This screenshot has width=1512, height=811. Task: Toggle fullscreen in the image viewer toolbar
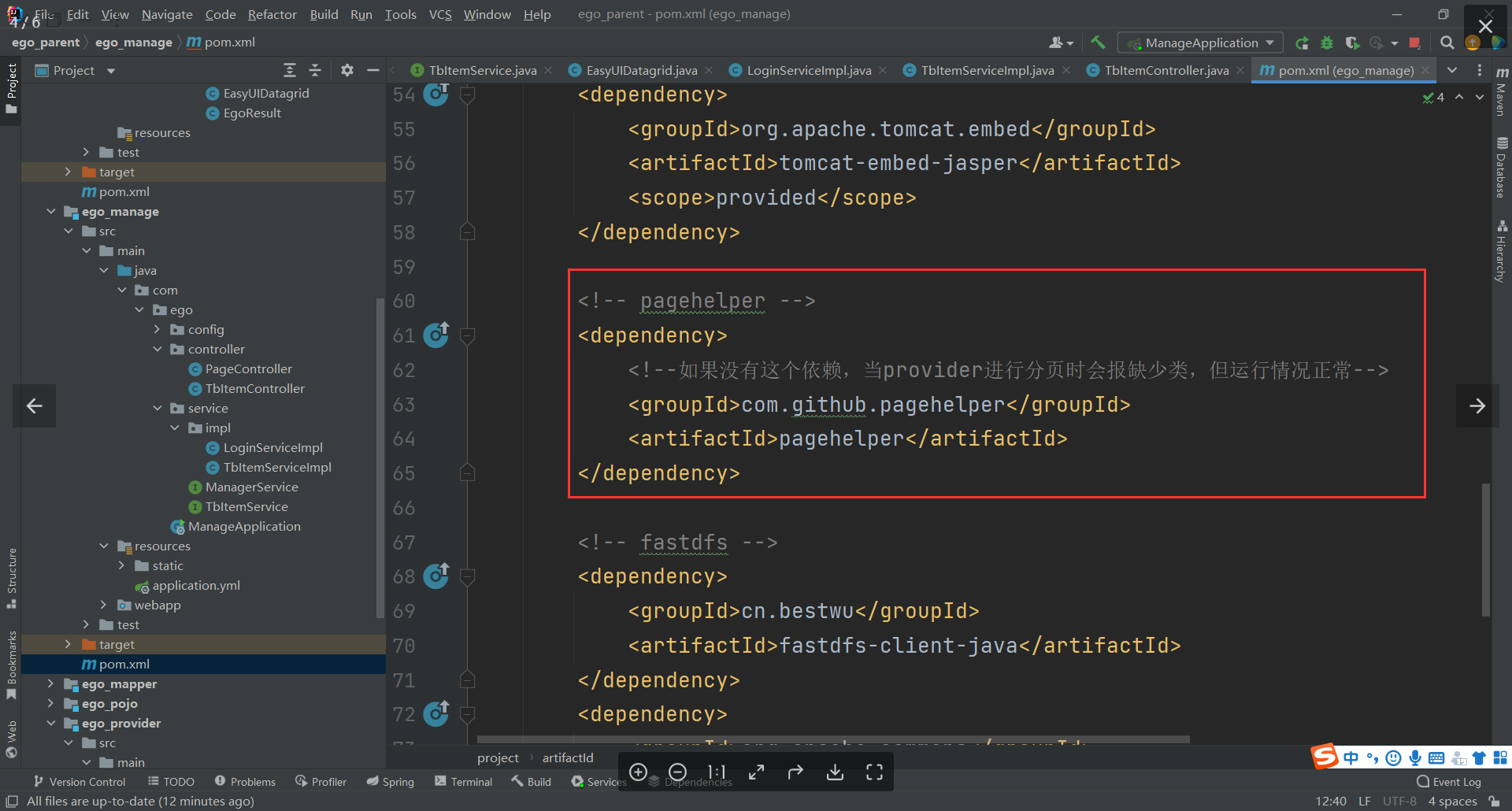click(x=875, y=772)
